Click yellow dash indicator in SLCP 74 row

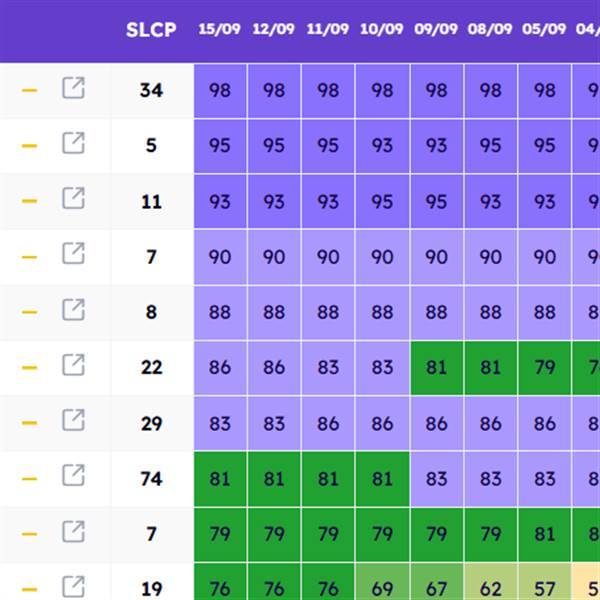[29, 479]
